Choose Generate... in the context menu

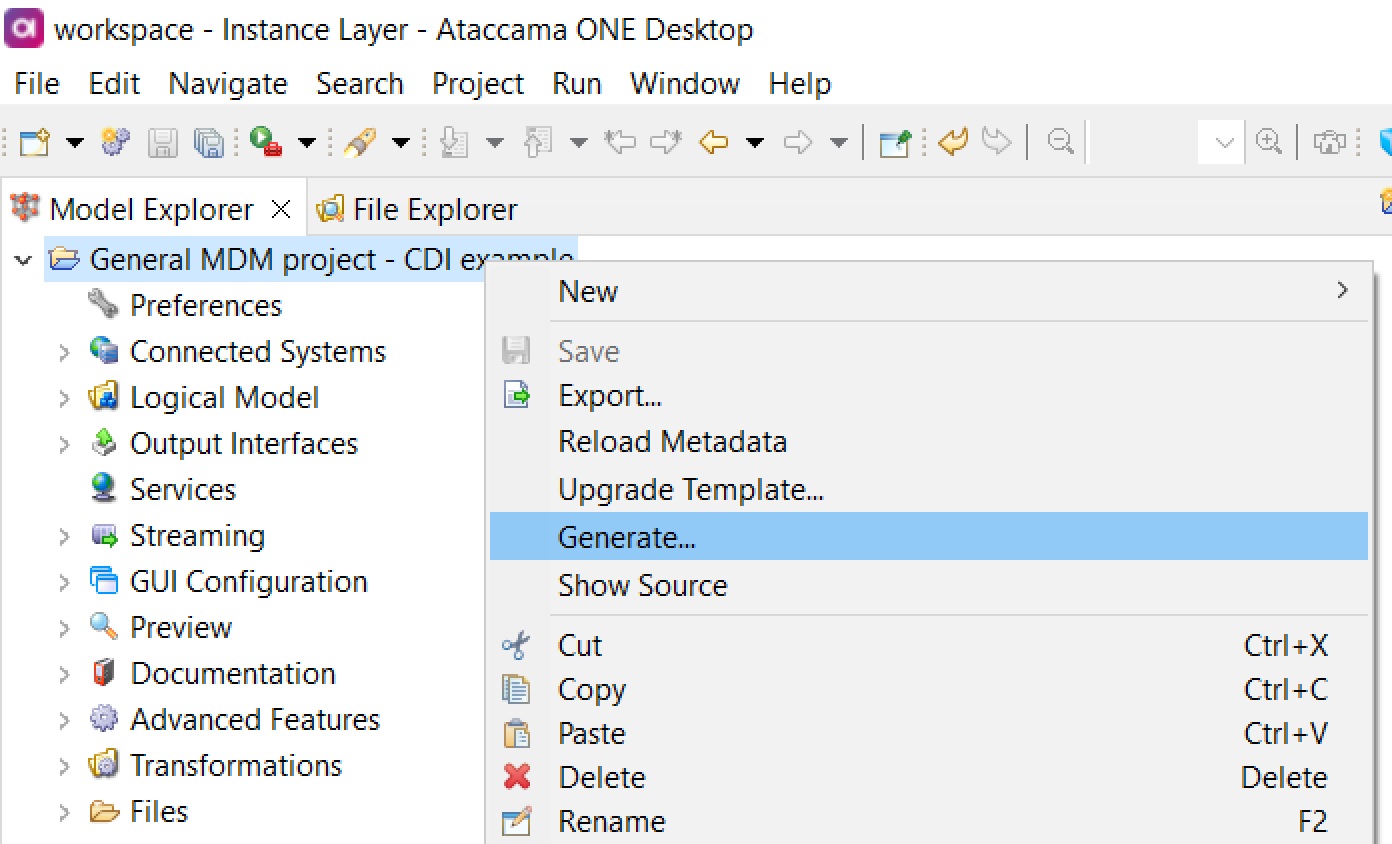pyautogui.click(x=929, y=537)
